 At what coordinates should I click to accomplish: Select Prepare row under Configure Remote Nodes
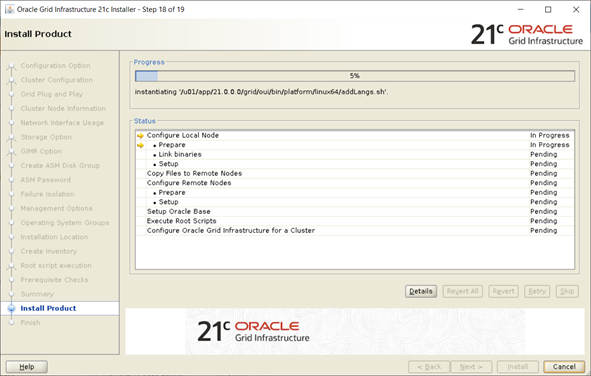355,193
